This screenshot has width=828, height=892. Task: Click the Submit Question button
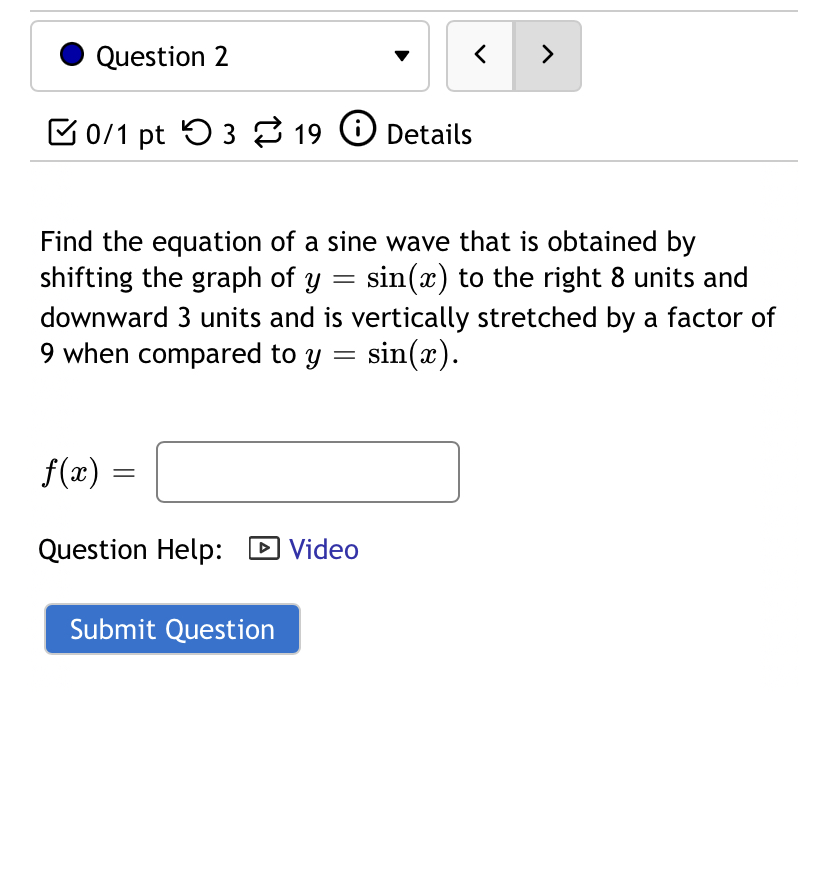click(171, 628)
